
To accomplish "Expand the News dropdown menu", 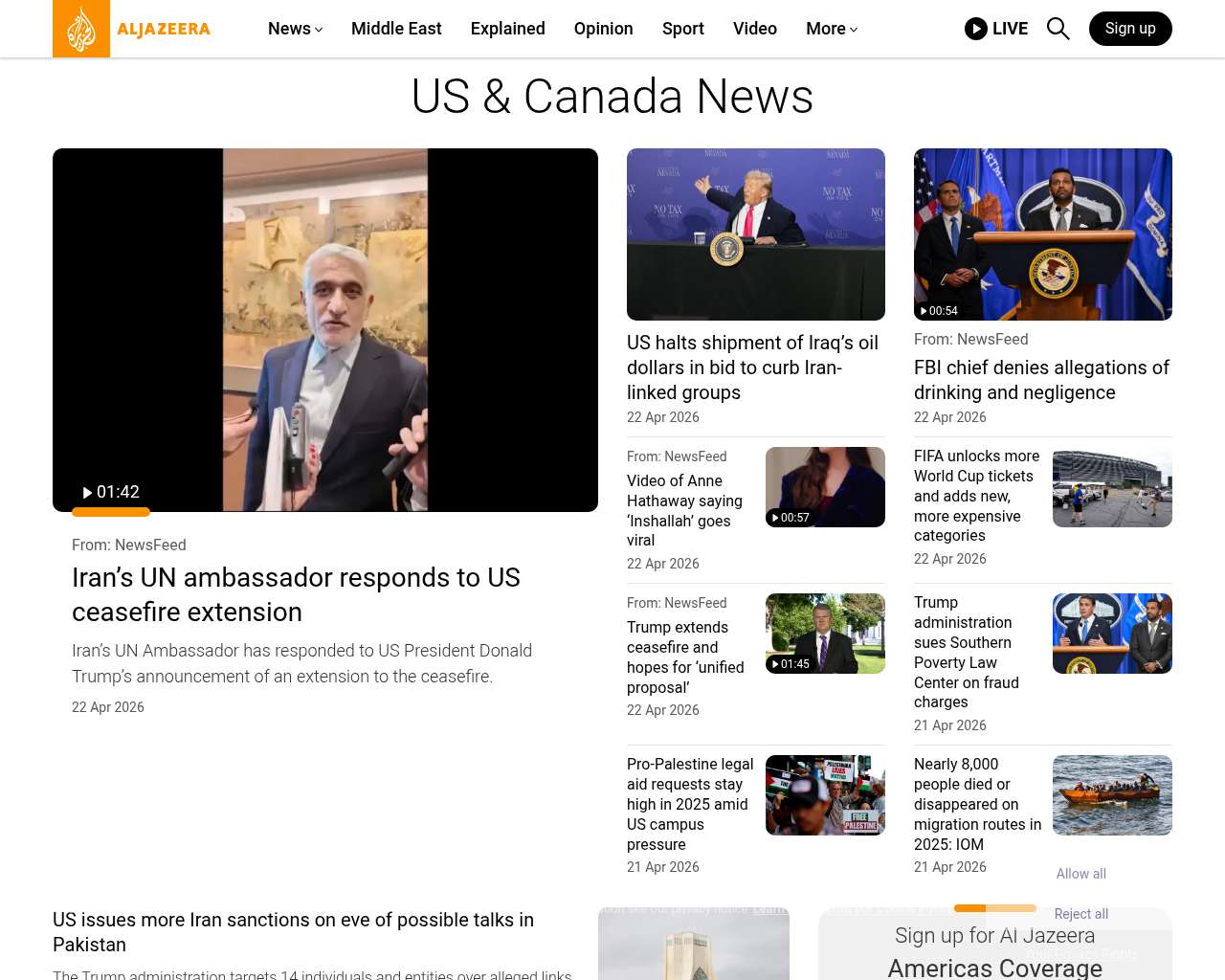I will [x=295, y=29].
